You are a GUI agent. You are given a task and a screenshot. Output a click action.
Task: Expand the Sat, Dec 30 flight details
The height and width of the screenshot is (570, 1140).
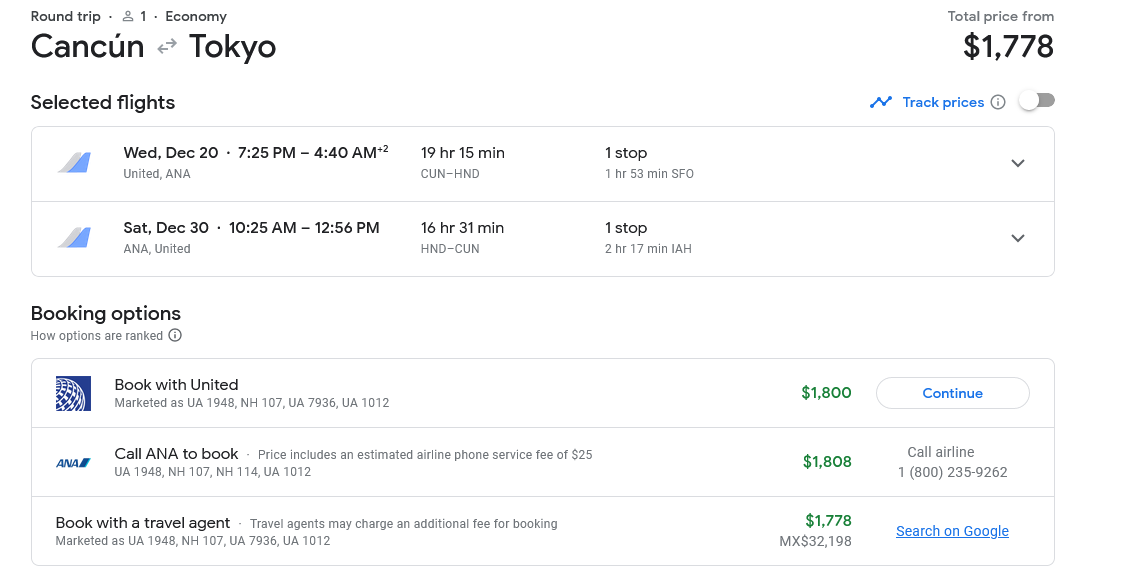(1018, 238)
